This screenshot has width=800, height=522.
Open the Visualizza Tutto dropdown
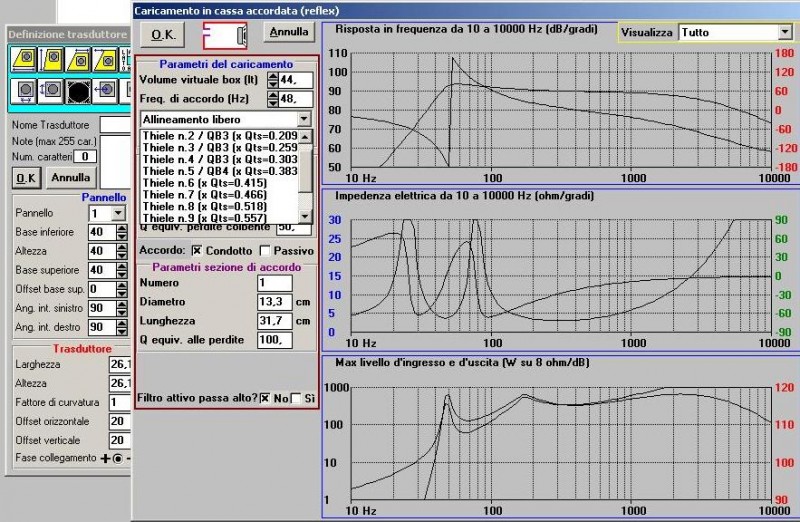(x=785, y=33)
